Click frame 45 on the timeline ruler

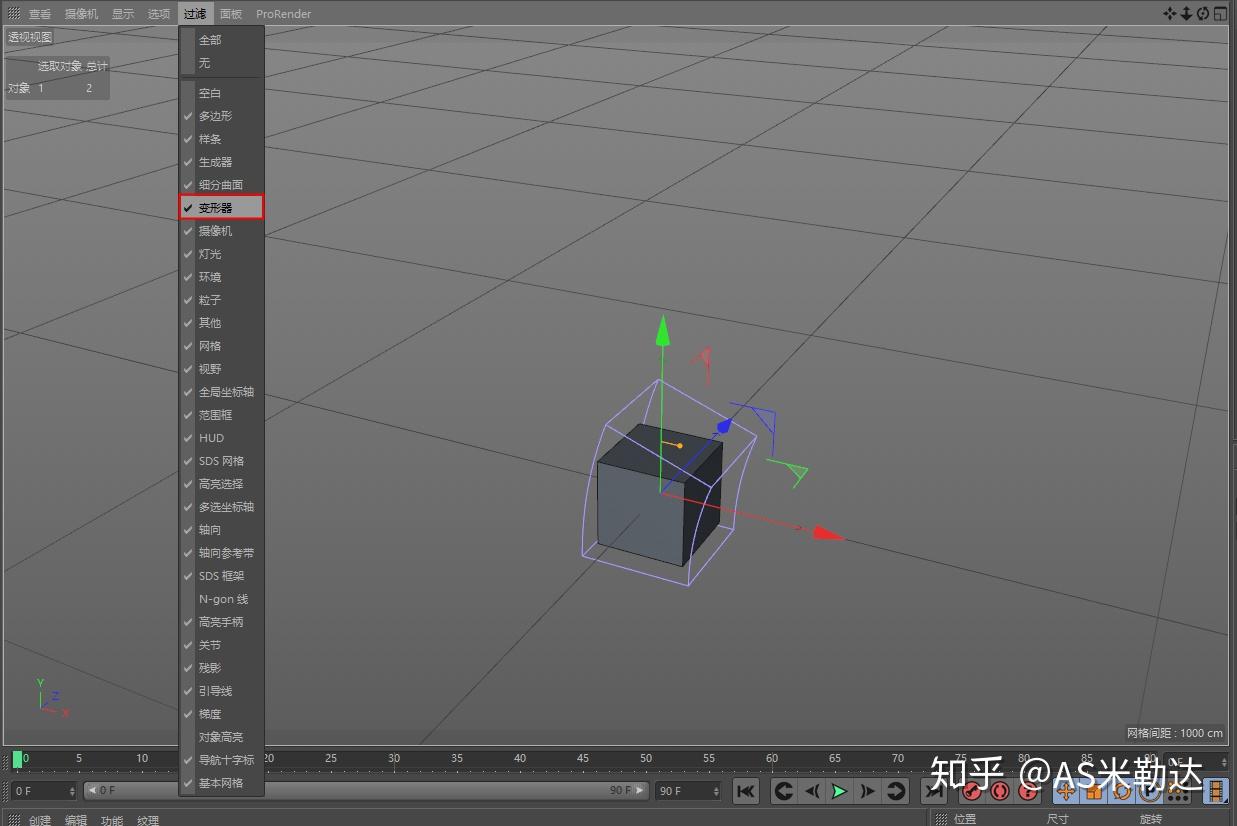pyautogui.click(x=583, y=759)
